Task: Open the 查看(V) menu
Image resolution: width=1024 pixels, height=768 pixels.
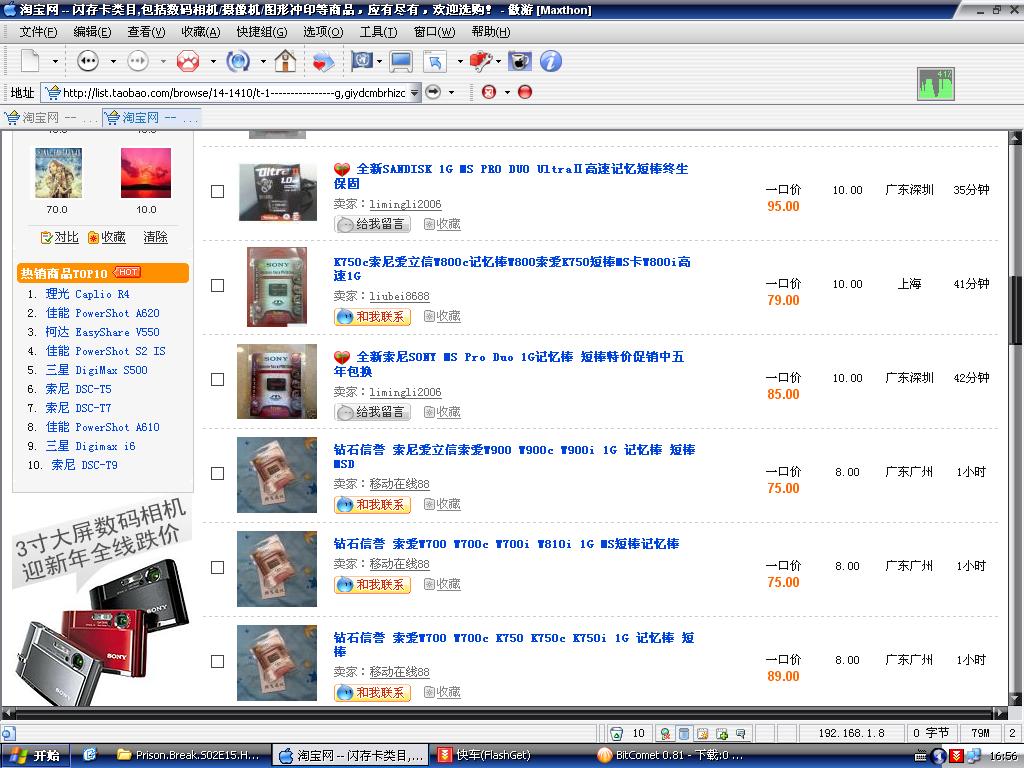Action: tap(146, 32)
